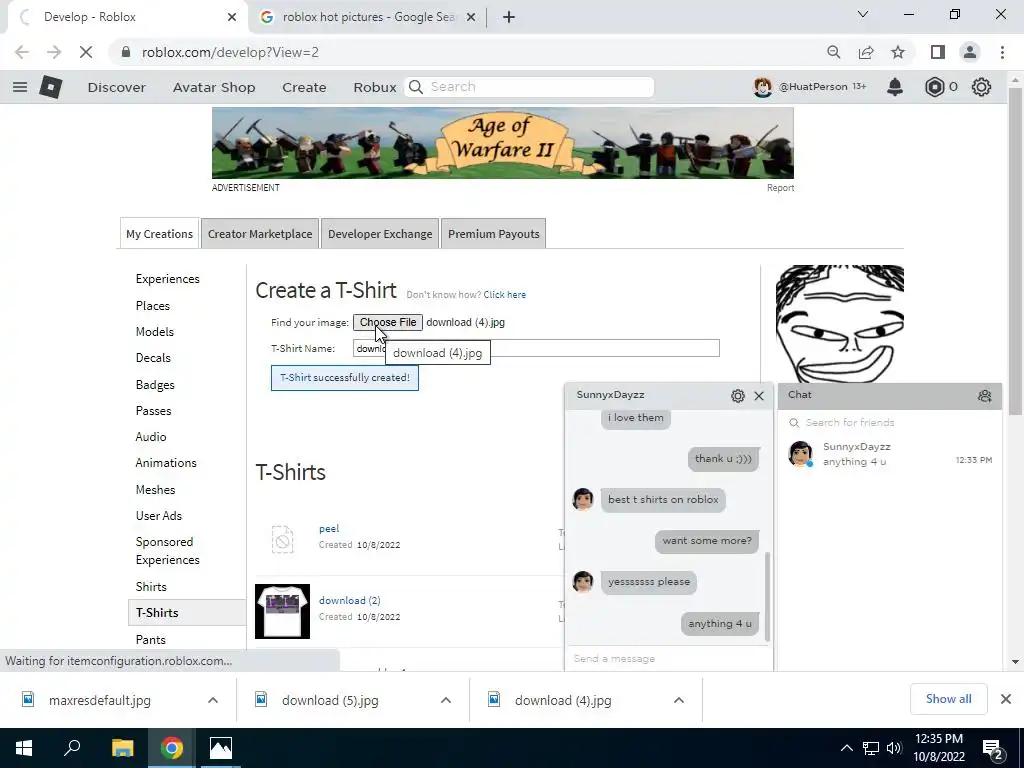Open the Roblox hamburger navigation menu
The width and height of the screenshot is (1024, 768).
(x=20, y=87)
